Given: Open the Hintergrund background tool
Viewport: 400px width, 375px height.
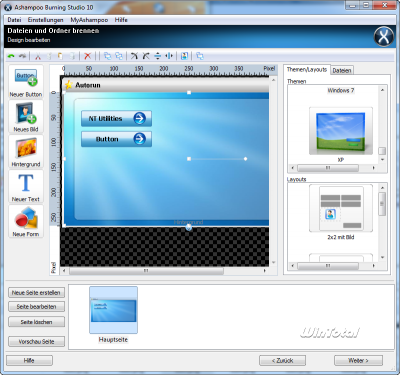Looking at the screenshot, I should click(26, 152).
